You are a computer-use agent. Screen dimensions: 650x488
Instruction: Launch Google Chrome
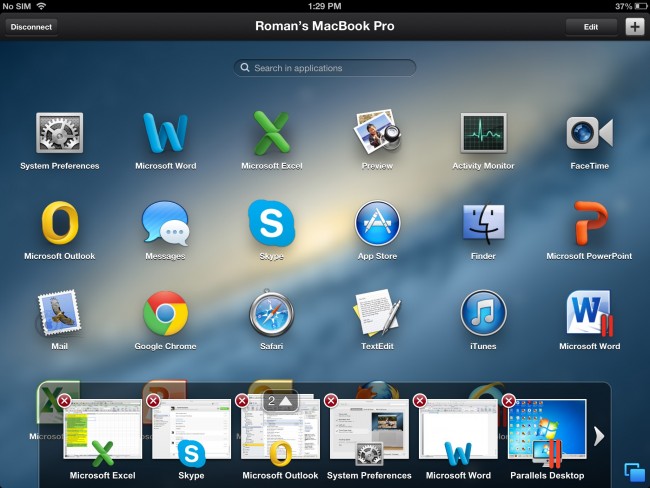point(165,313)
